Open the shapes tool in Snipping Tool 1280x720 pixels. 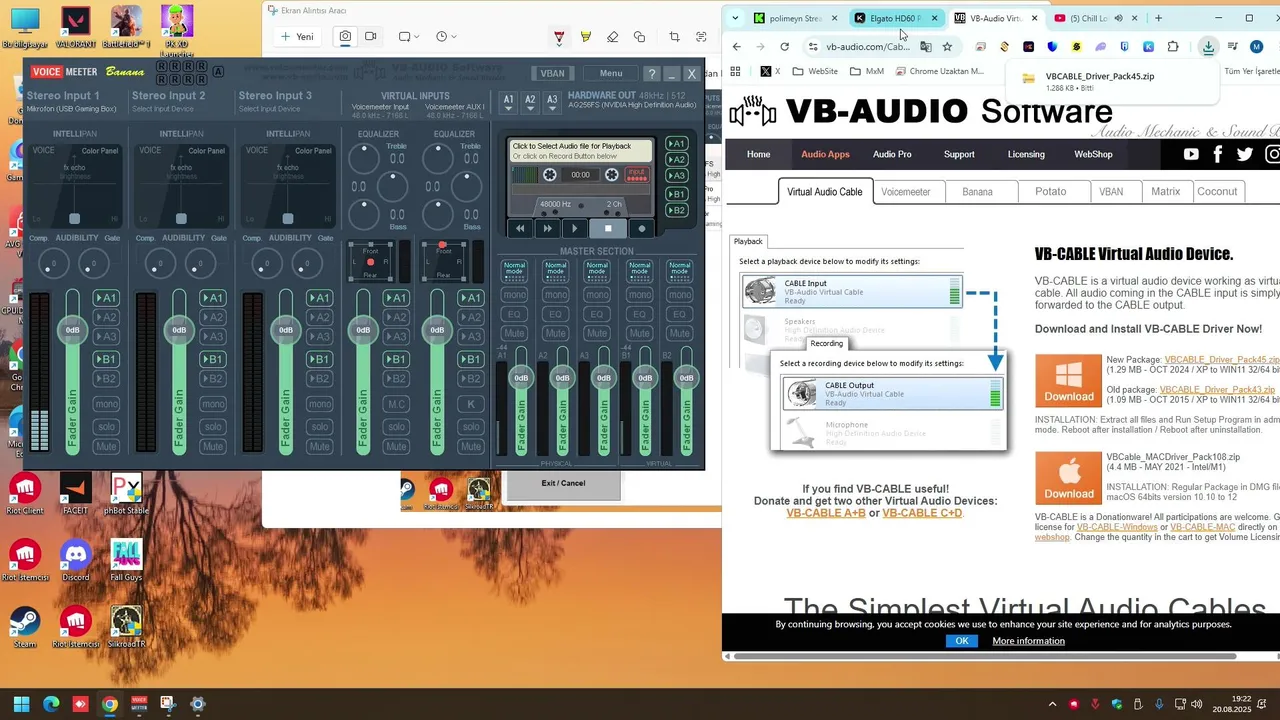point(640,37)
